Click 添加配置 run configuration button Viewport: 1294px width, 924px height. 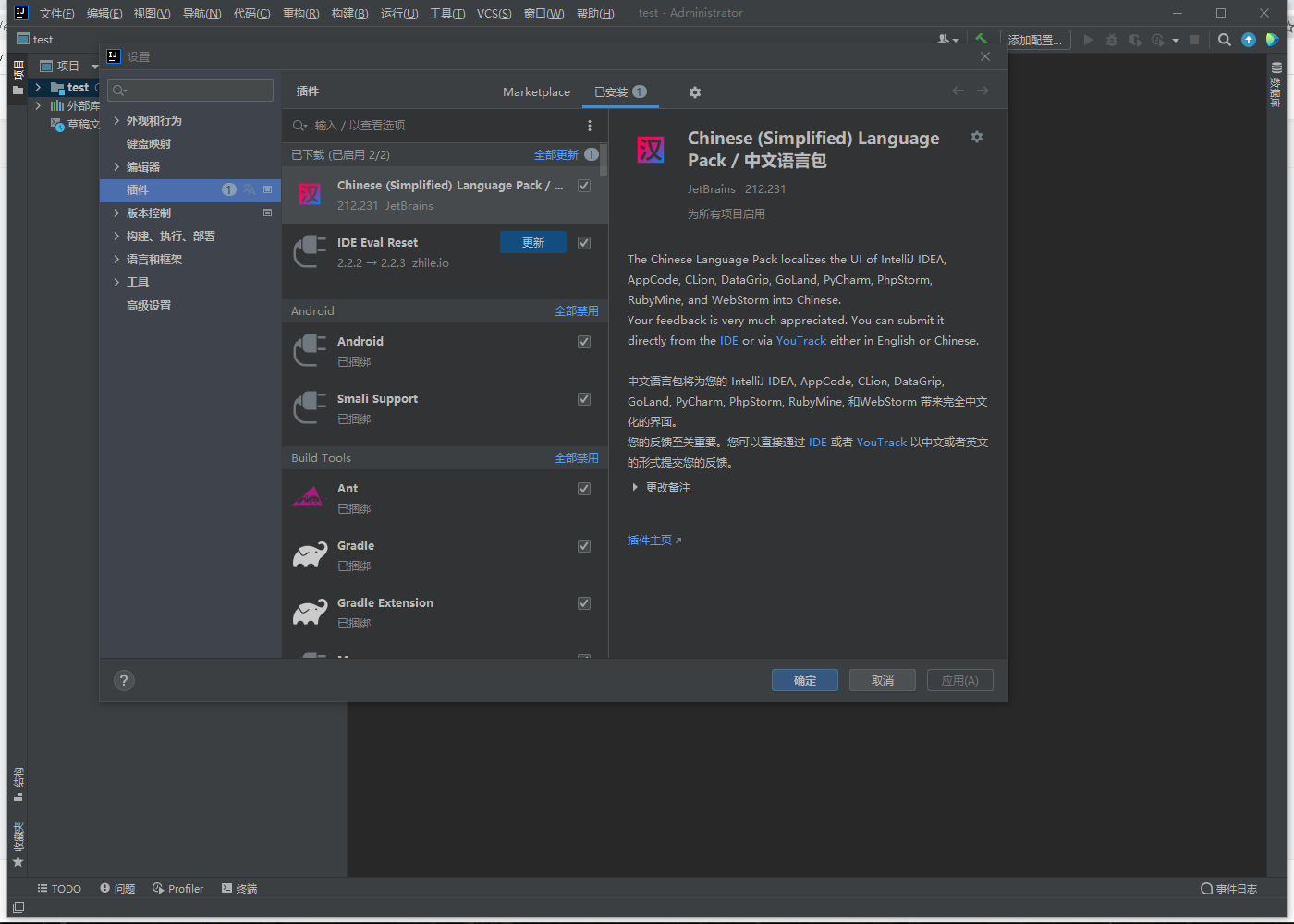coord(1035,40)
